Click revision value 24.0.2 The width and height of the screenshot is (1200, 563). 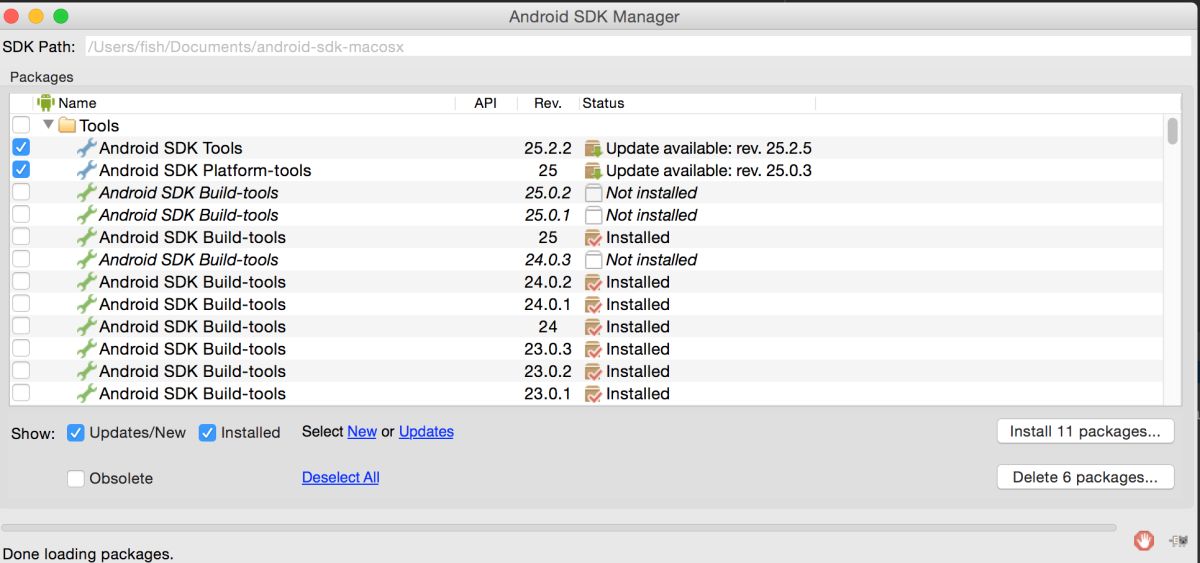548,282
